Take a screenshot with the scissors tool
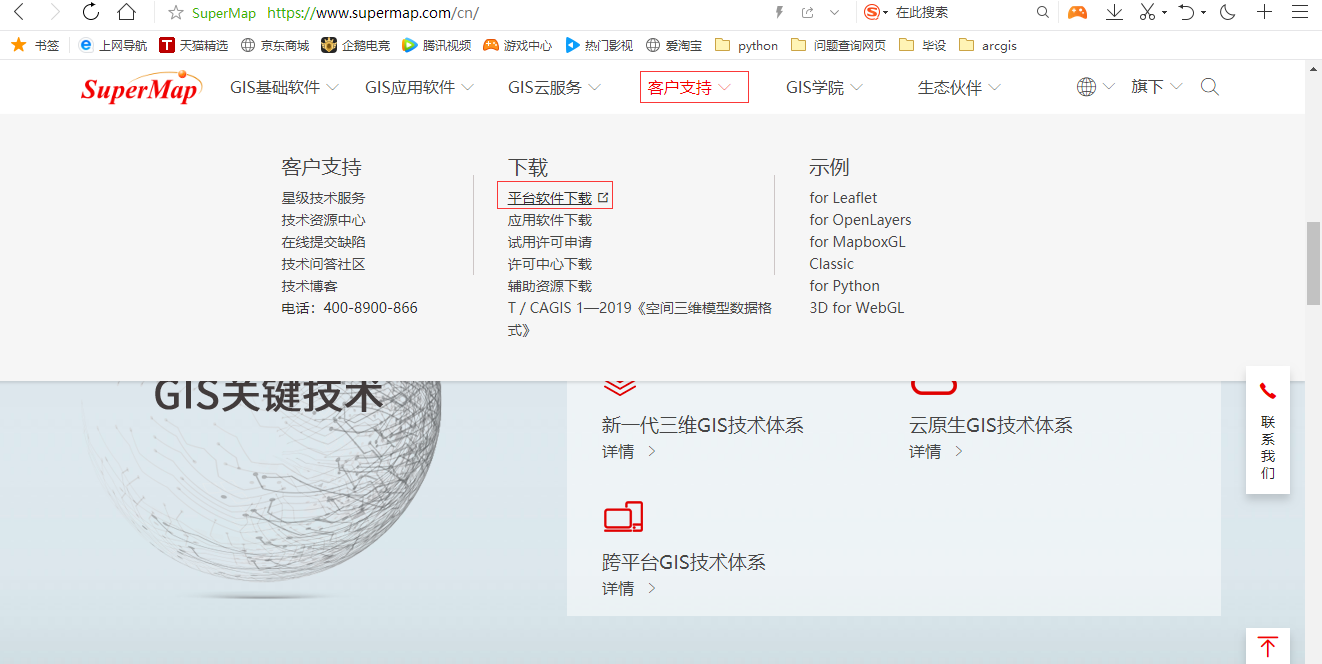1322x664 pixels. 1145,13
